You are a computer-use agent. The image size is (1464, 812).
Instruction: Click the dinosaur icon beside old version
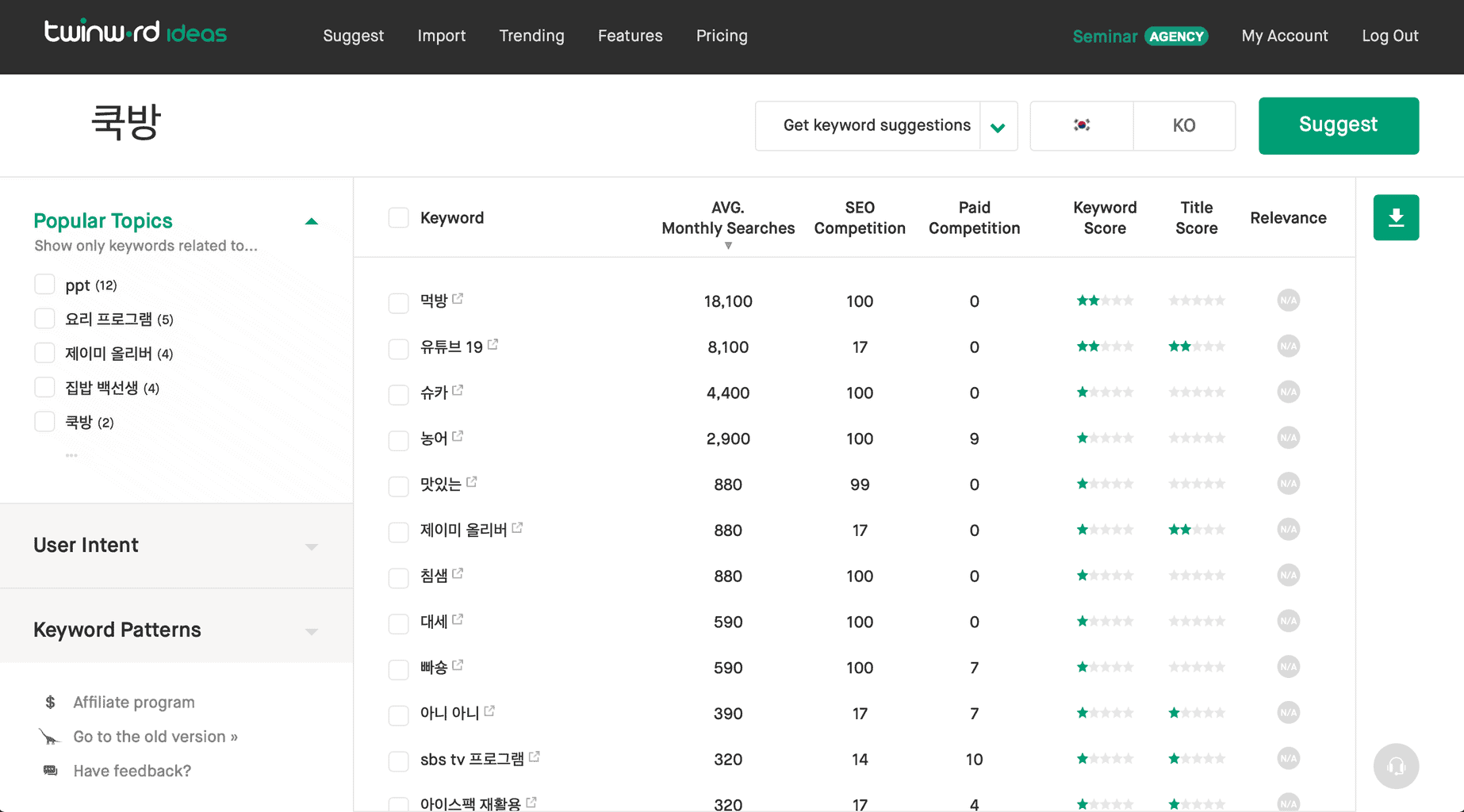coord(49,737)
